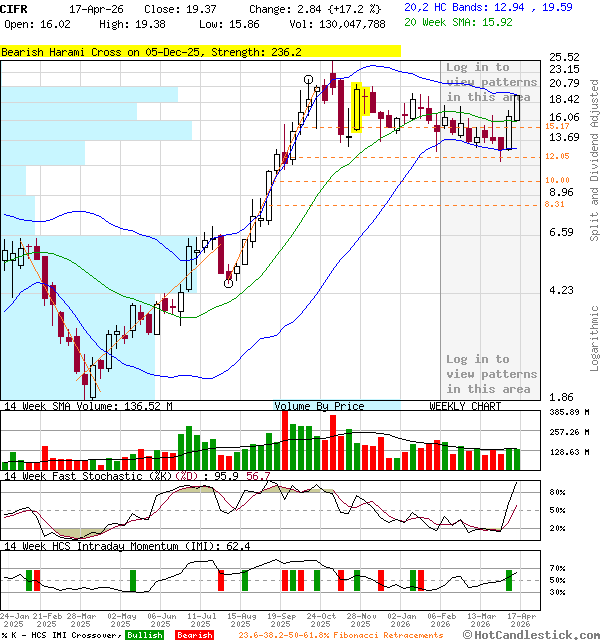The image size is (600, 640).
Task: Click the 8.31 Fibonacci retracement label
Action: point(557,204)
